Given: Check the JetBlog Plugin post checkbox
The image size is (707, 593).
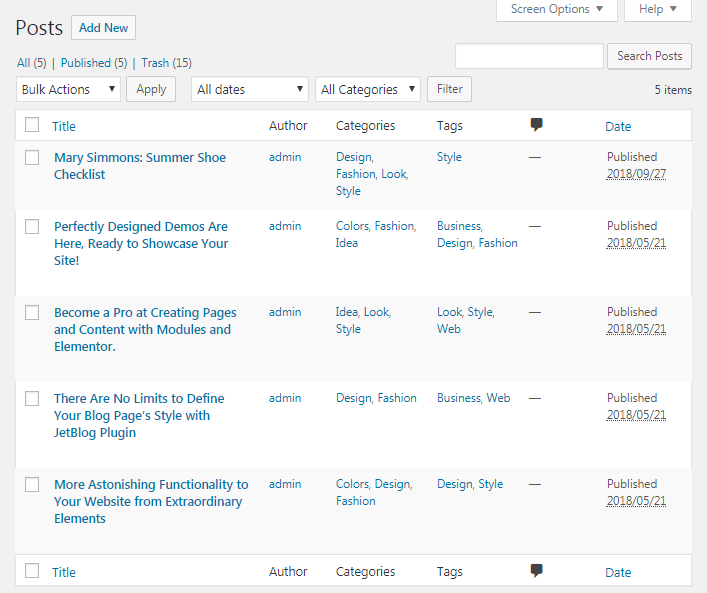Looking at the screenshot, I should 32,399.
